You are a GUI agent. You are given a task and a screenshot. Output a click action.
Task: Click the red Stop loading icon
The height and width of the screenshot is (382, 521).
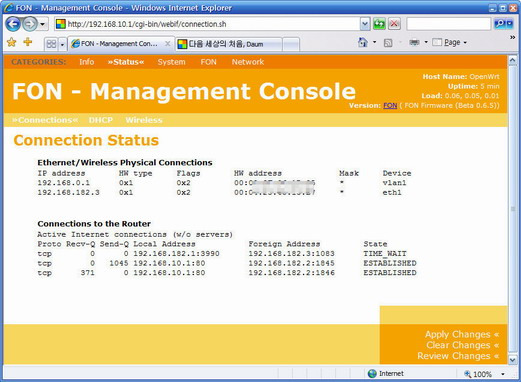coord(395,24)
